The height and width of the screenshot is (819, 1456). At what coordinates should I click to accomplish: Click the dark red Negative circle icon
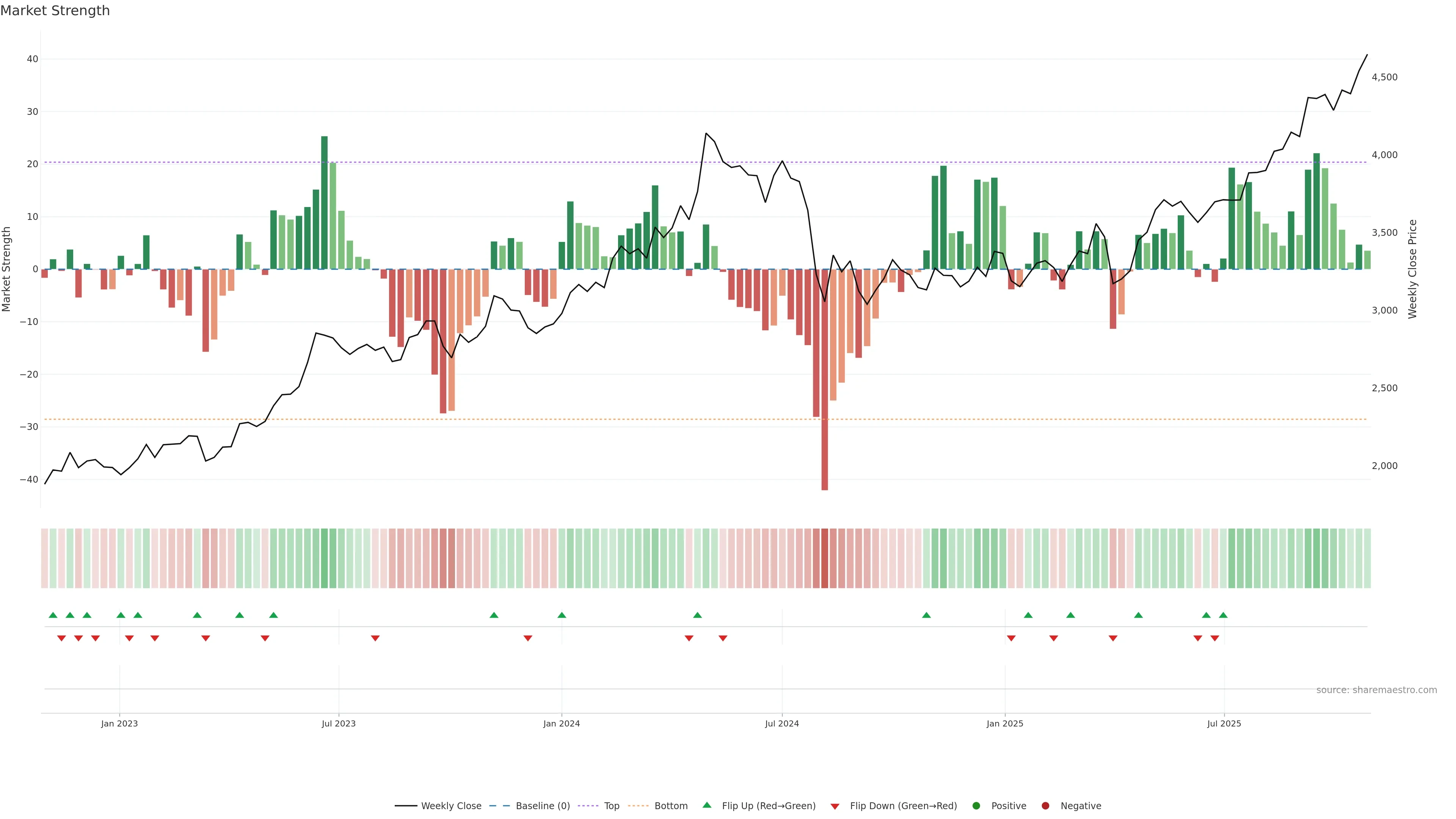(1045, 806)
